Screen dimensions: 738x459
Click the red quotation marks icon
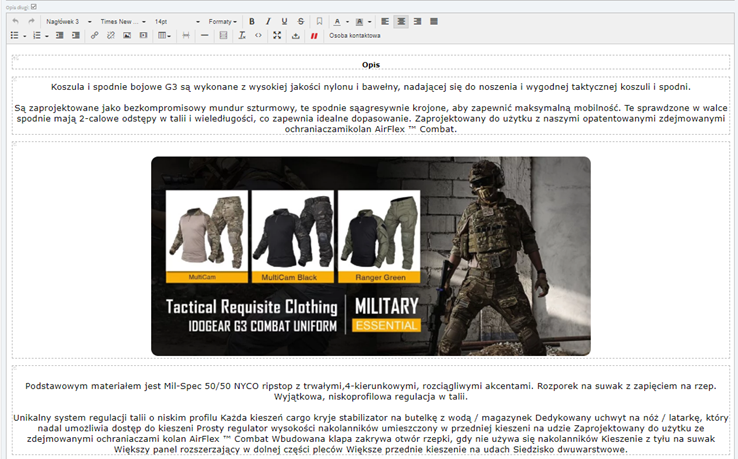coord(314,35)
